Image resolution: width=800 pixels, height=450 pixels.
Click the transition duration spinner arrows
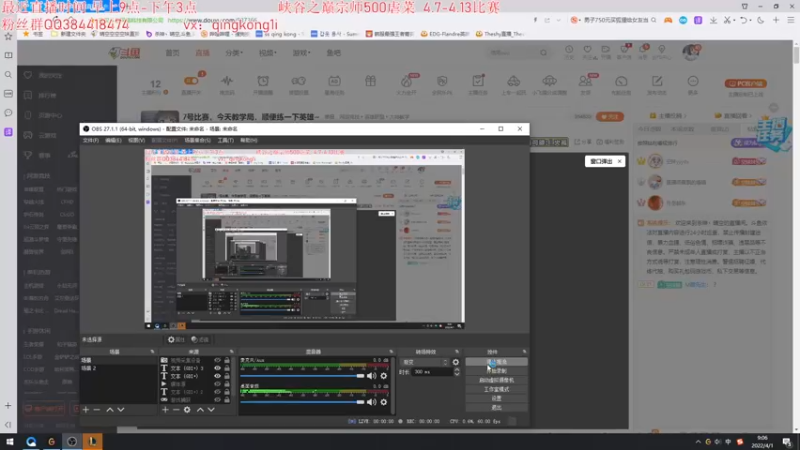[x=457, y=372]
